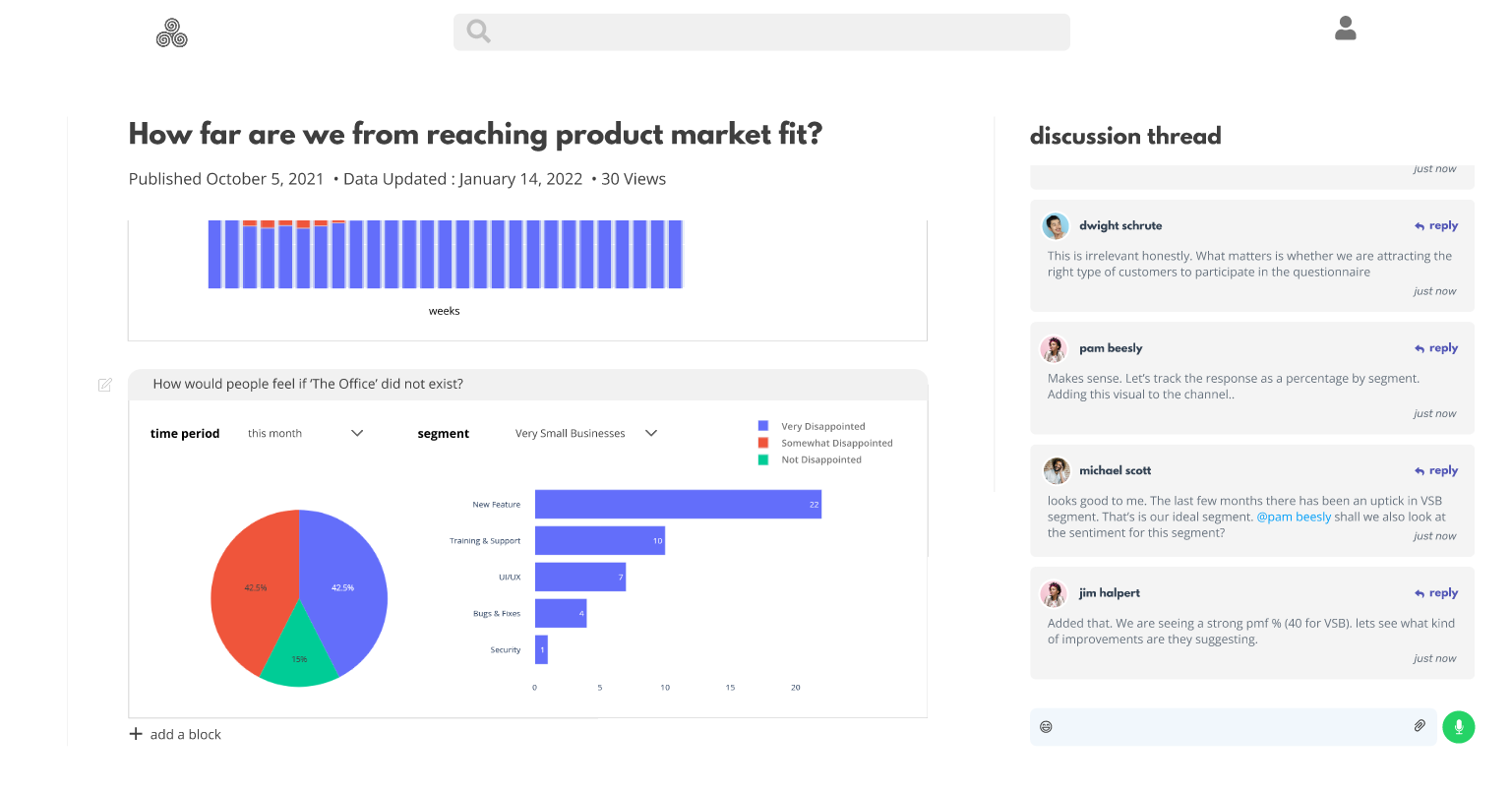The height and width of the screenshot is (793, 1512).
Task: Toggle the Somewhat Disappointed legend swatch
Action: (x=763, y=443)
